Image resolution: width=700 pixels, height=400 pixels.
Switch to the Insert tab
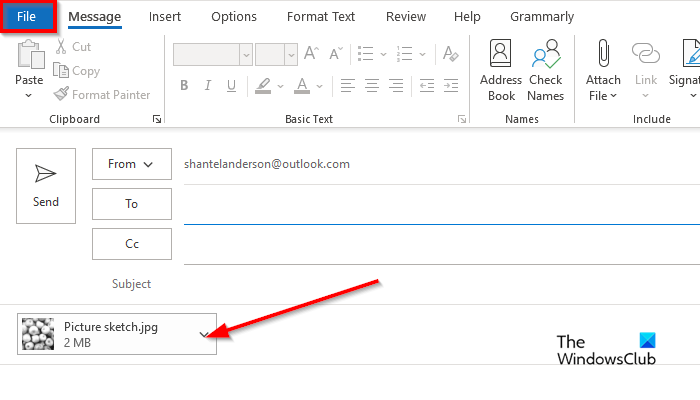165,17
